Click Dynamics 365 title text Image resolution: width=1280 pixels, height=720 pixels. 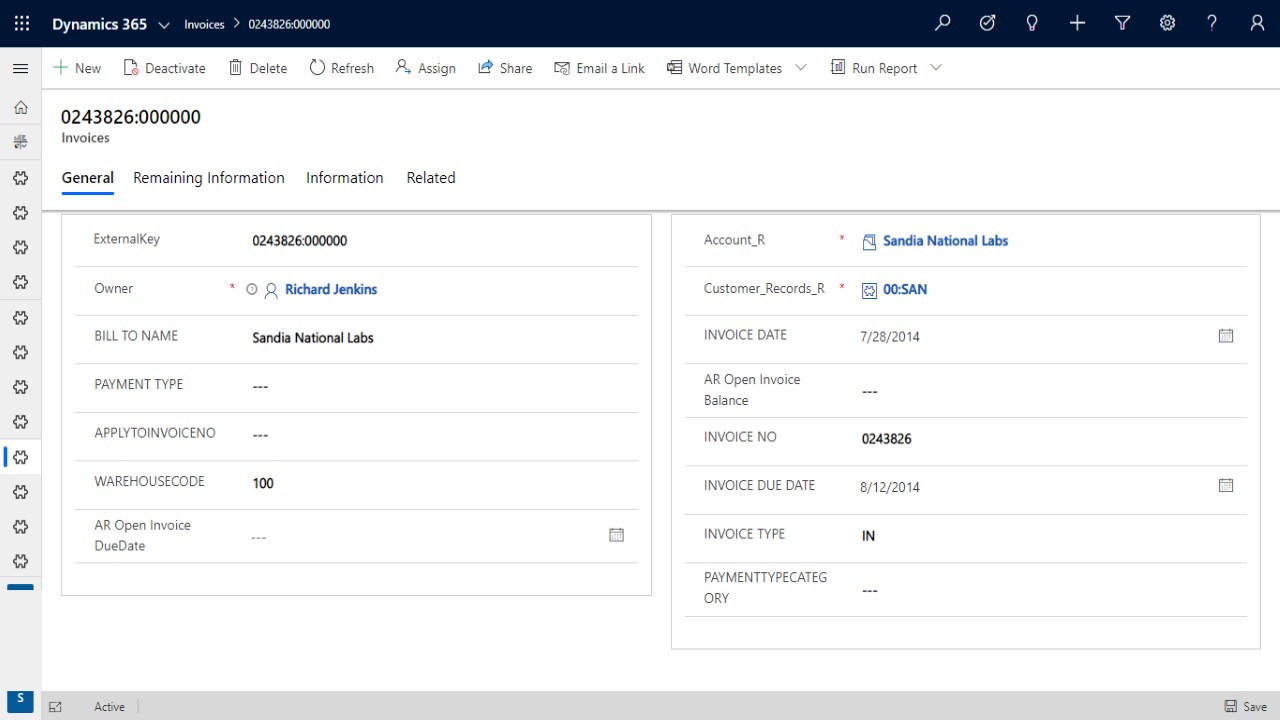point(100,24)
